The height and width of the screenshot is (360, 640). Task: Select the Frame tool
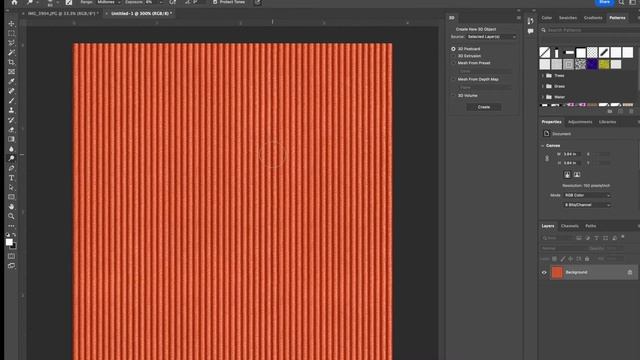coord(11,72)
